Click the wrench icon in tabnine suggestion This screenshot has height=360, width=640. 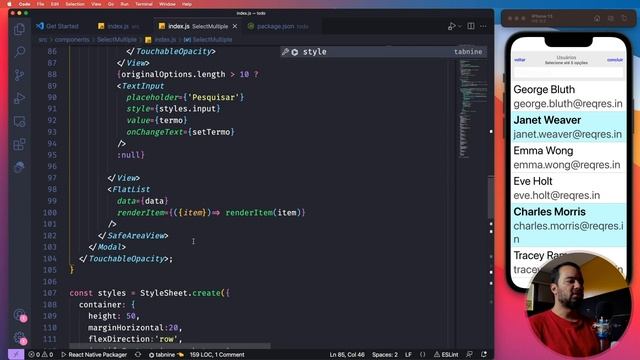(x=286, y=52)
